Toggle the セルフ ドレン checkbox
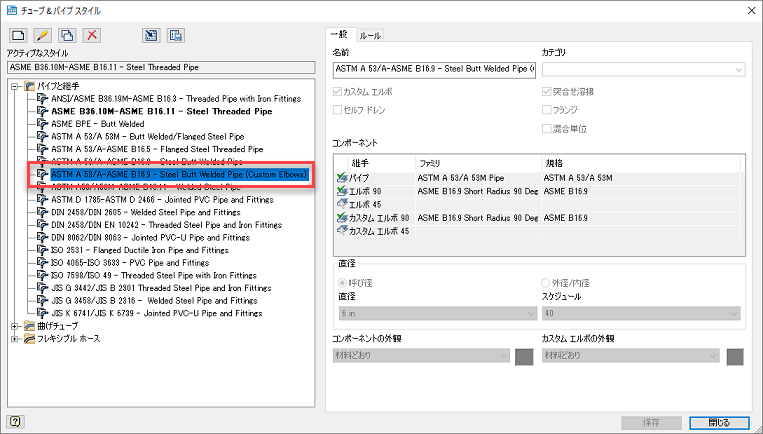 coord(337,110)
